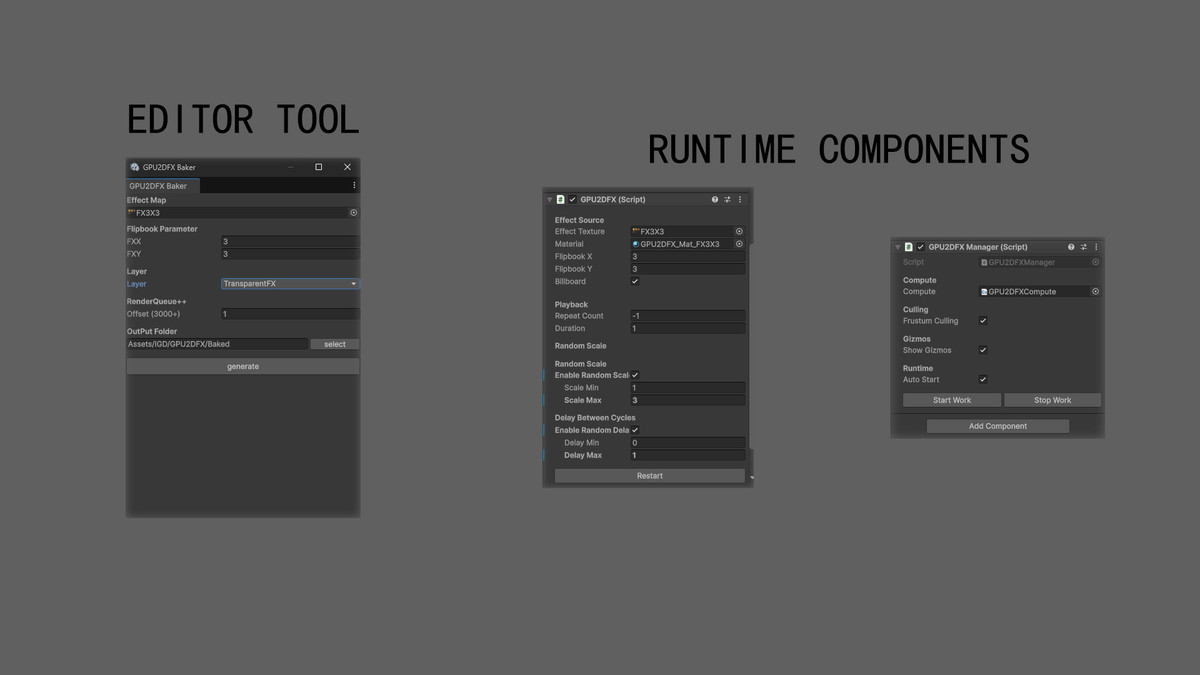Pick a texture for Effect Texture field
This screenshot has height=675, width=1200.
739,231
